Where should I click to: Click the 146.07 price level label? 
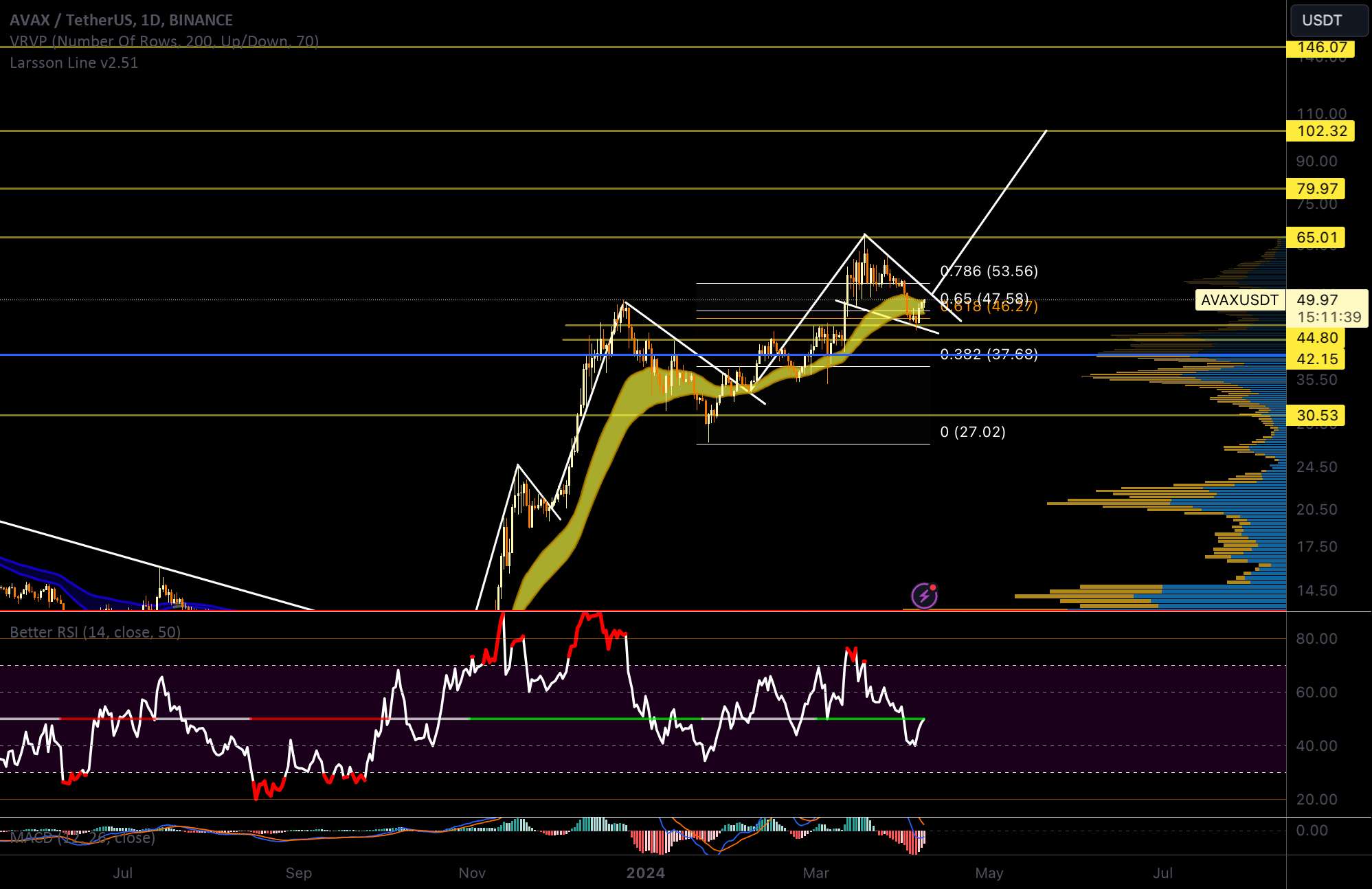[x=1320, y=47]
